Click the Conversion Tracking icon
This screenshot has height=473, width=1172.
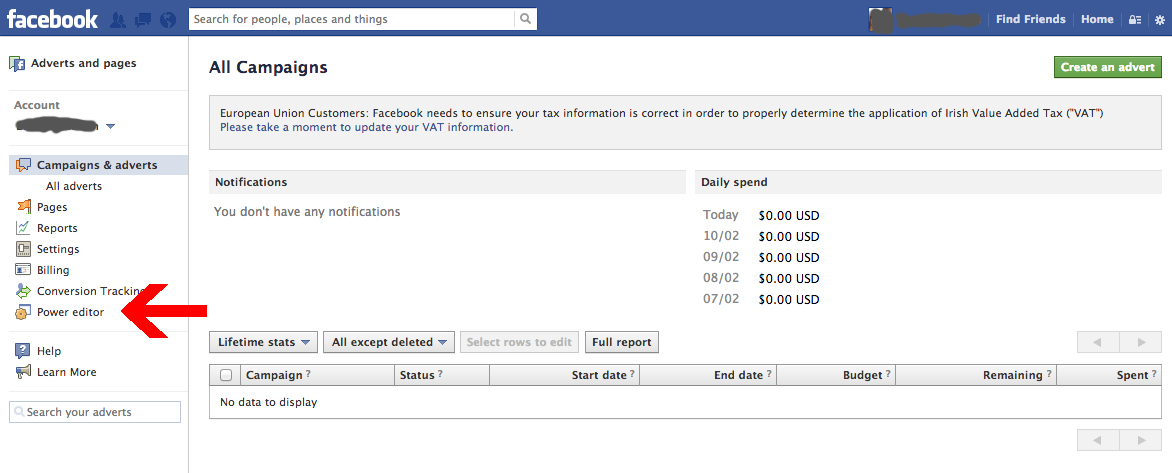(x=24, y=291)
